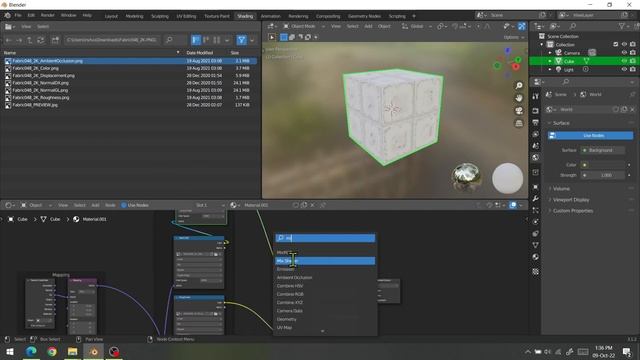Screen dimensions: 640x360
Task: Collapse the Surface panel
Action: [x=560, y=123]
